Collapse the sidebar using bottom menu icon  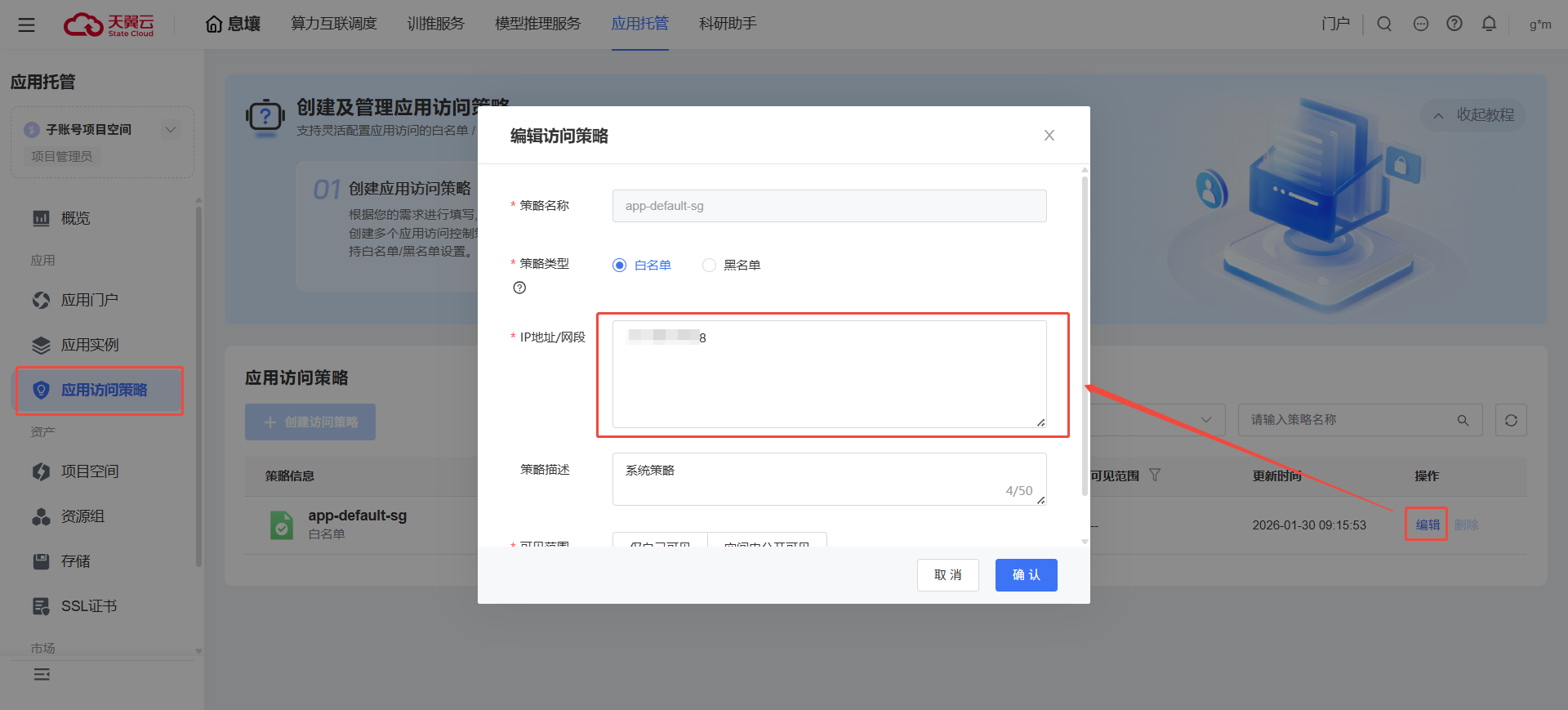click(42, 674)
